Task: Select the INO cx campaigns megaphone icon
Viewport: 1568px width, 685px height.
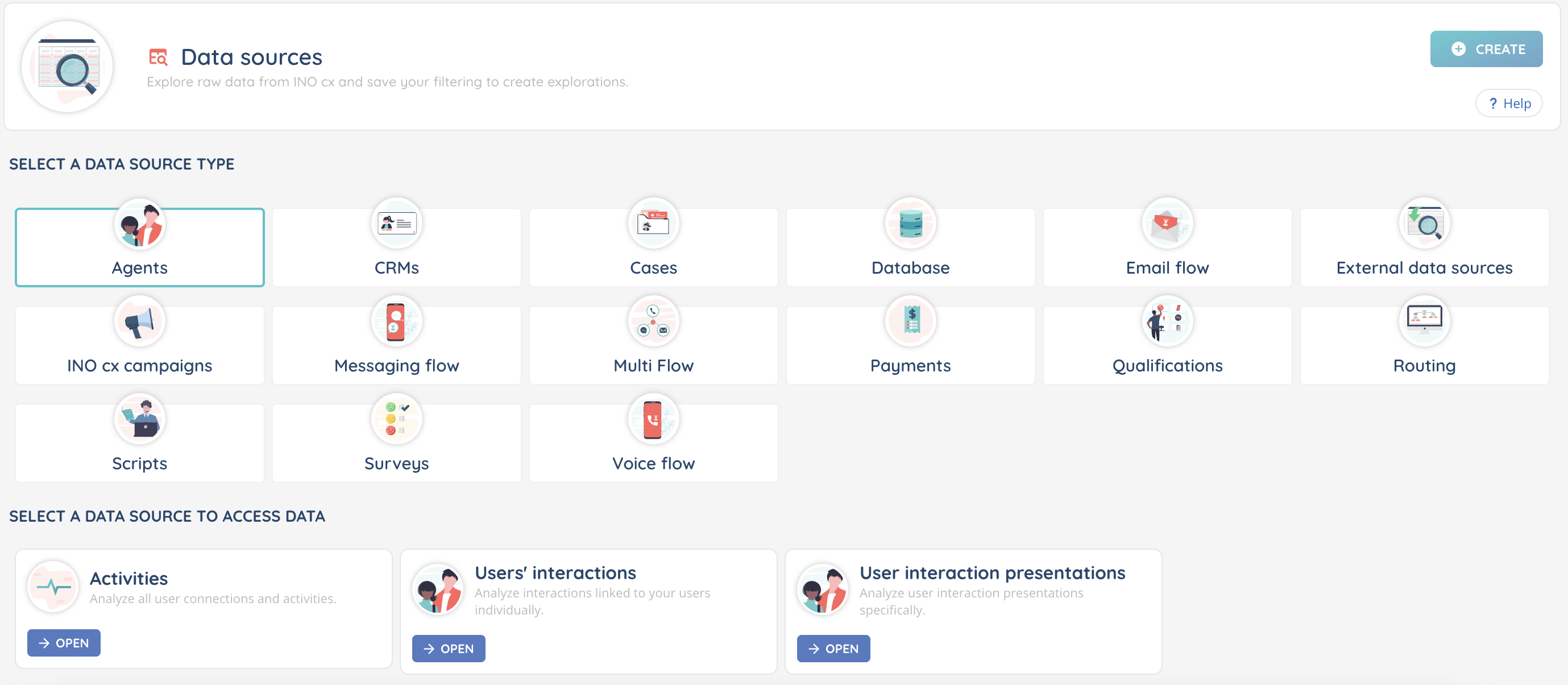Action: pos(139,321)
